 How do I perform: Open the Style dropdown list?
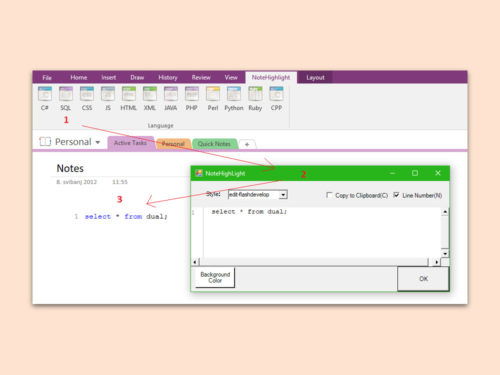pyautogui.click(x=283, y=195)
